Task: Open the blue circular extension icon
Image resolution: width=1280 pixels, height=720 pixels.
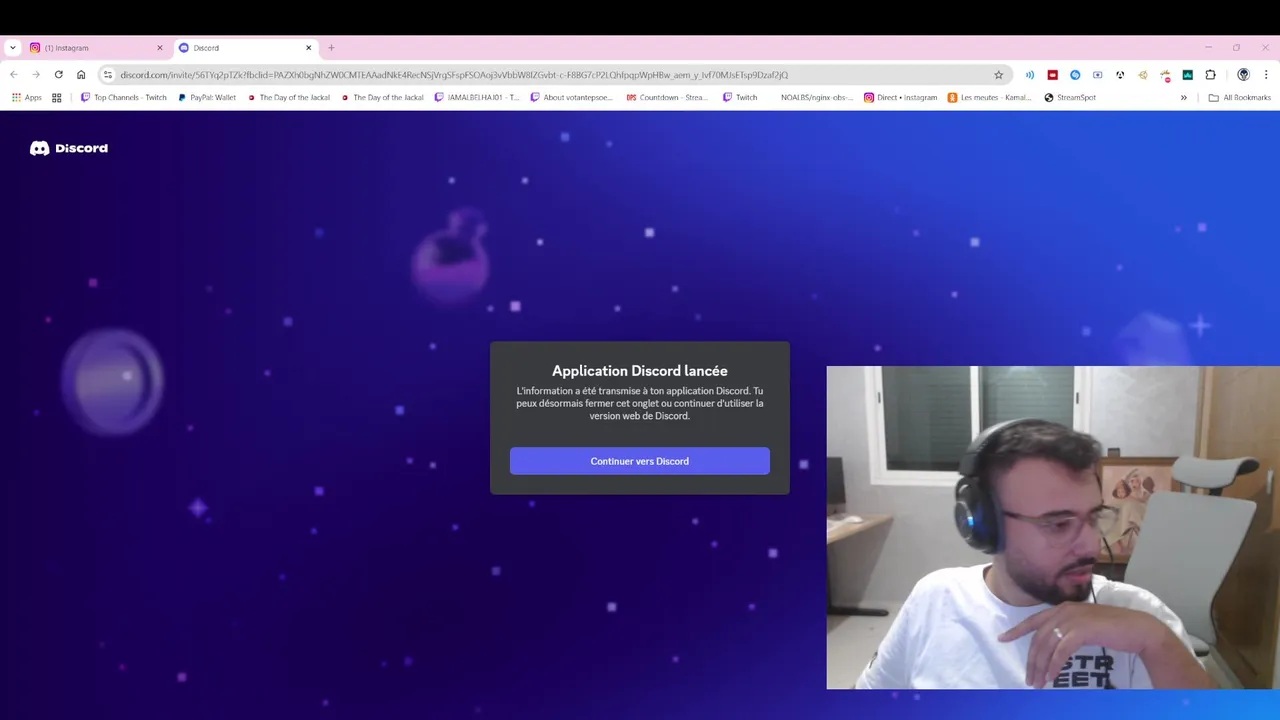Action: 1075,75
